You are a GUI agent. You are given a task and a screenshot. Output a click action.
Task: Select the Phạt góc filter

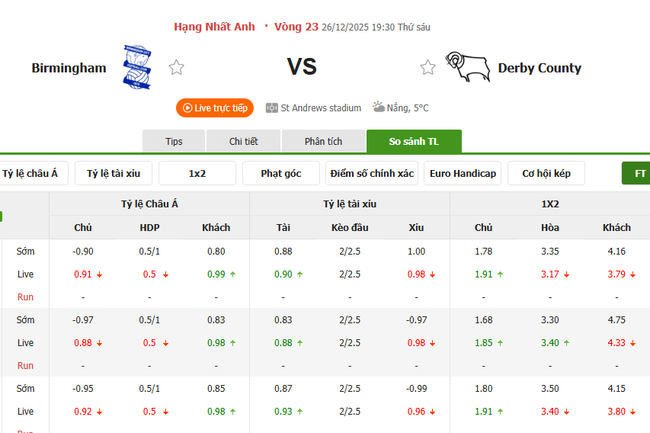[x=281, y=173]
